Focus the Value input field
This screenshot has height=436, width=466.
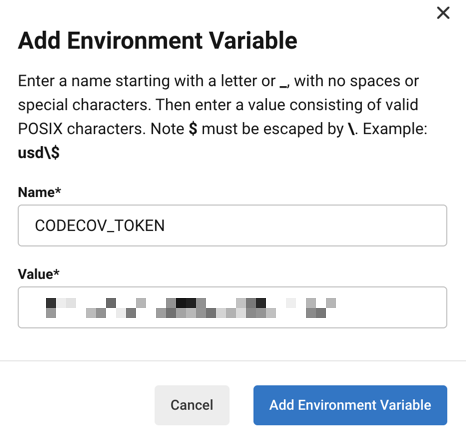pyautogui.click(x=232, y=307)
